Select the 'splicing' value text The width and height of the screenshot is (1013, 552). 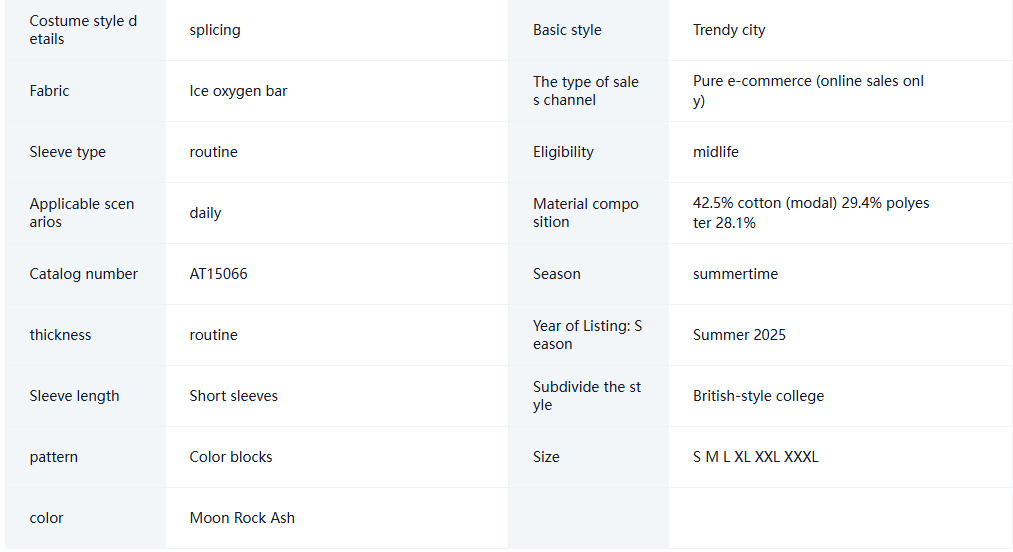214,30
